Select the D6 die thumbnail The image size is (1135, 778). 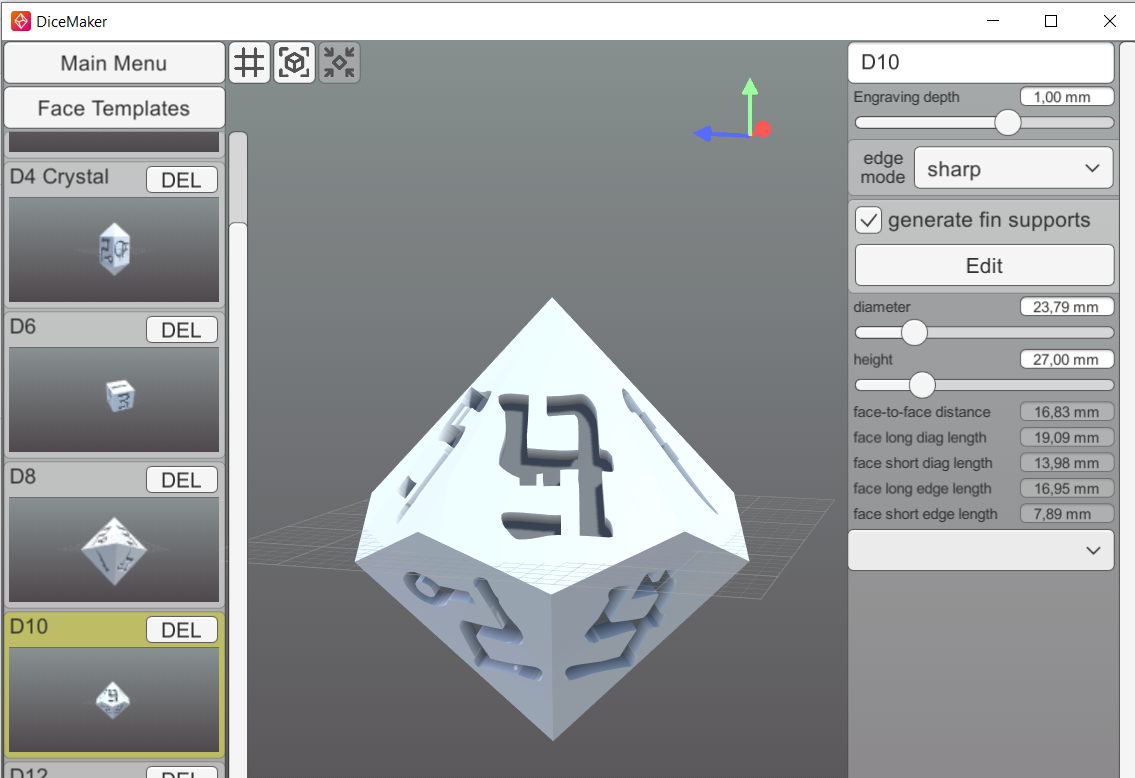(x=114, y=399)
